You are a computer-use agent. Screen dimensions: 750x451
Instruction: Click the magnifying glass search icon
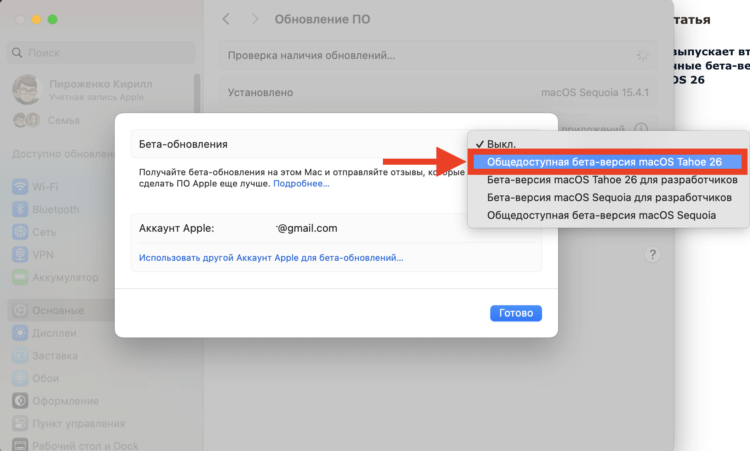click(x=17, y=53)
